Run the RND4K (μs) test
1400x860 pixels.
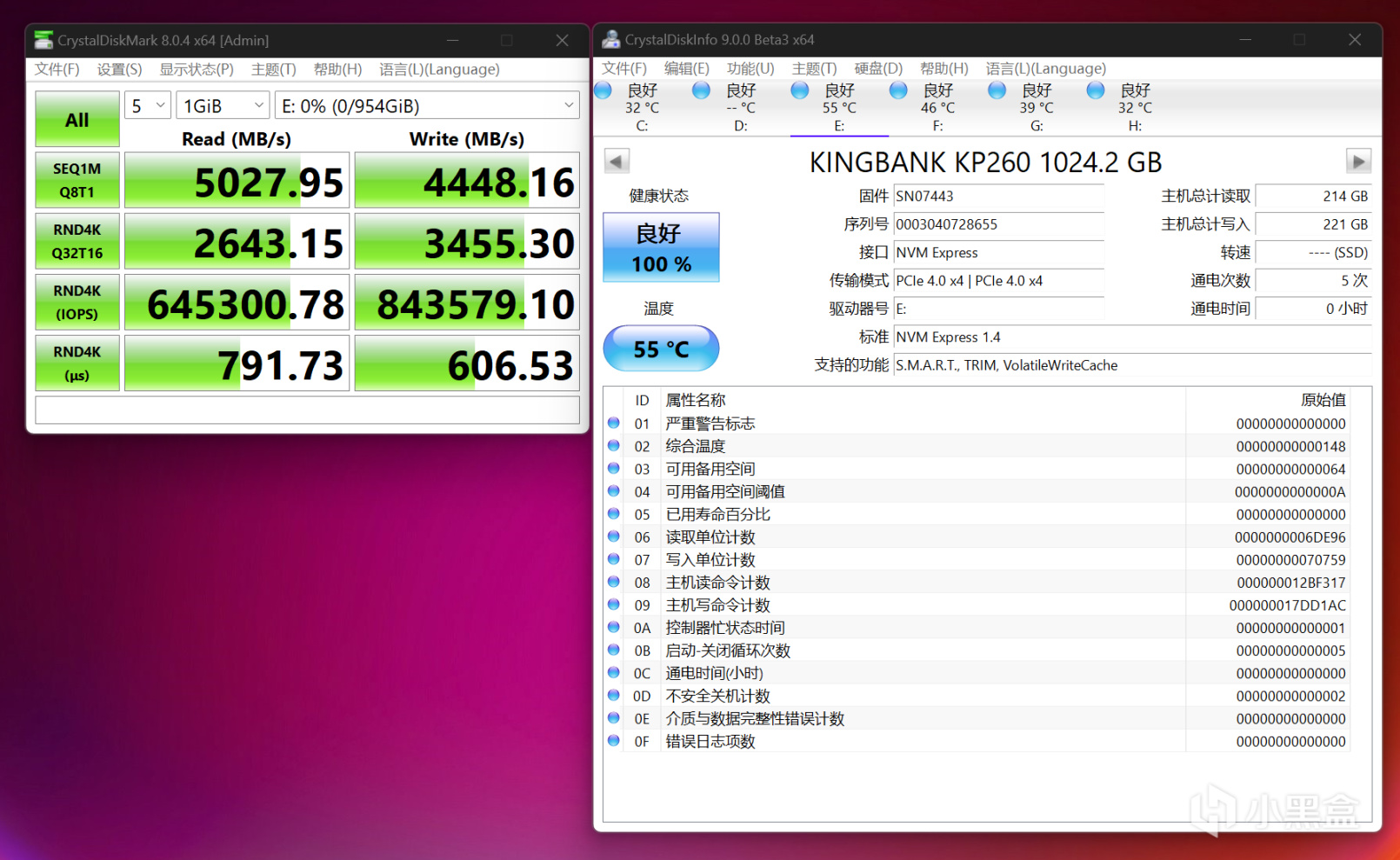tap(77, 363)
